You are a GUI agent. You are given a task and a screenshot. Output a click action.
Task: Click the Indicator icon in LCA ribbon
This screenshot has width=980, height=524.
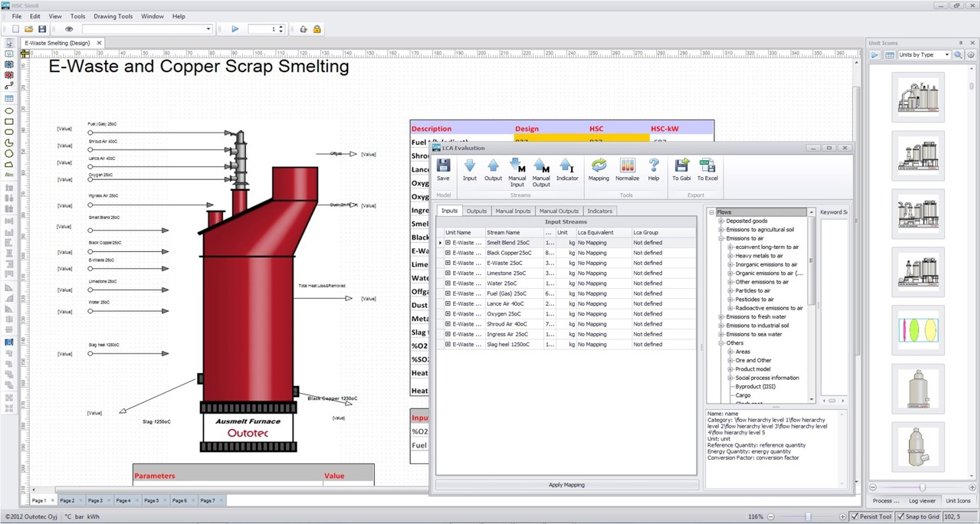tap(567, 166)
